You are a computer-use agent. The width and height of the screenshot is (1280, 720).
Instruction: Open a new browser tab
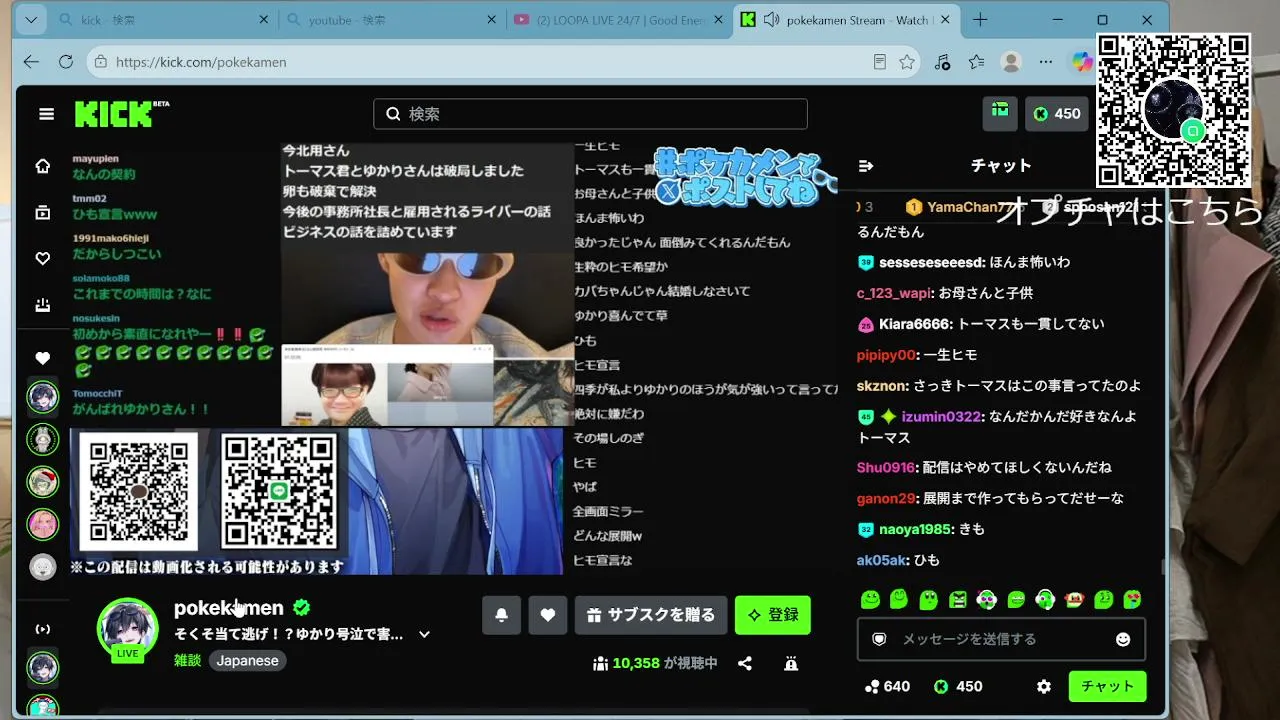[980, 20]
